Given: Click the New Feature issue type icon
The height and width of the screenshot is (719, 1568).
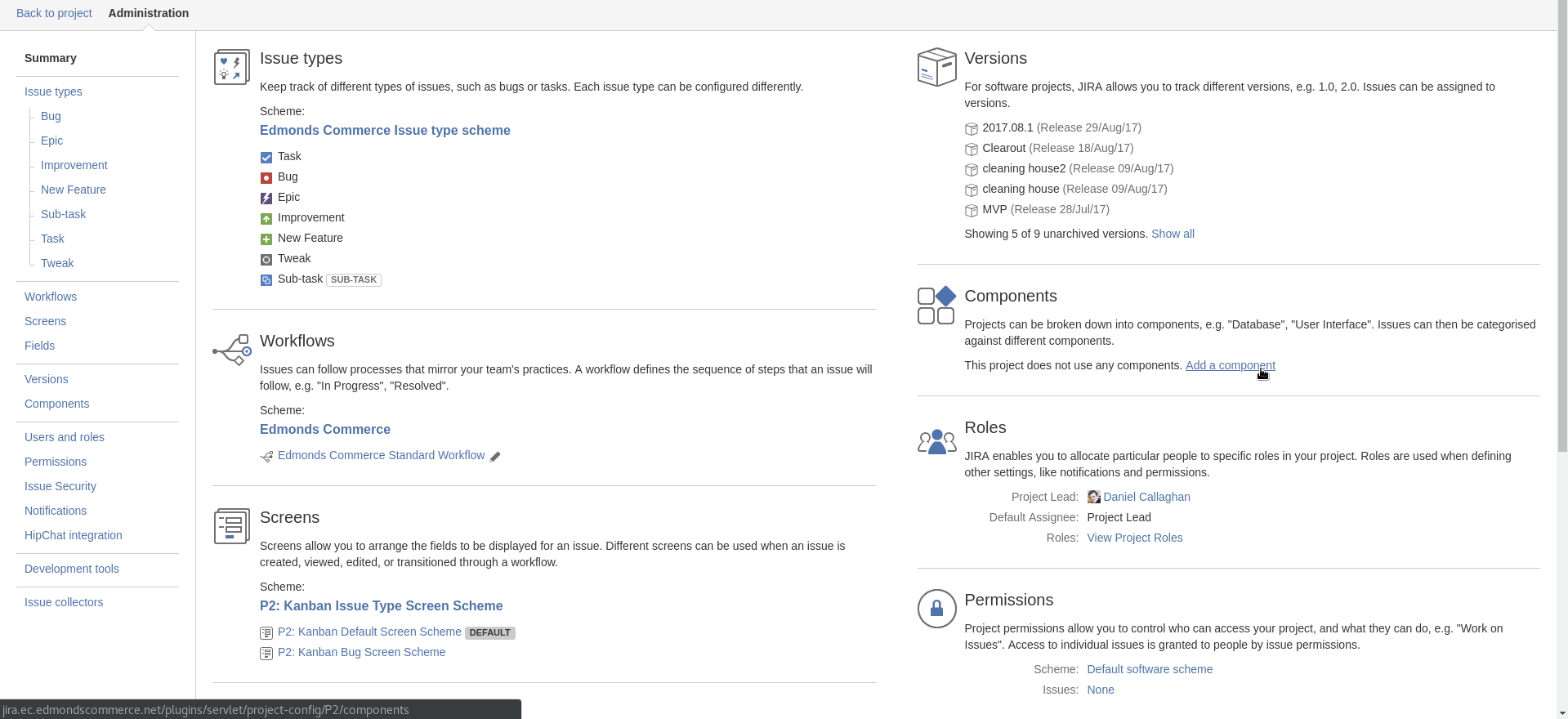Looking at the screenshot, I should [x=266, y=239].
